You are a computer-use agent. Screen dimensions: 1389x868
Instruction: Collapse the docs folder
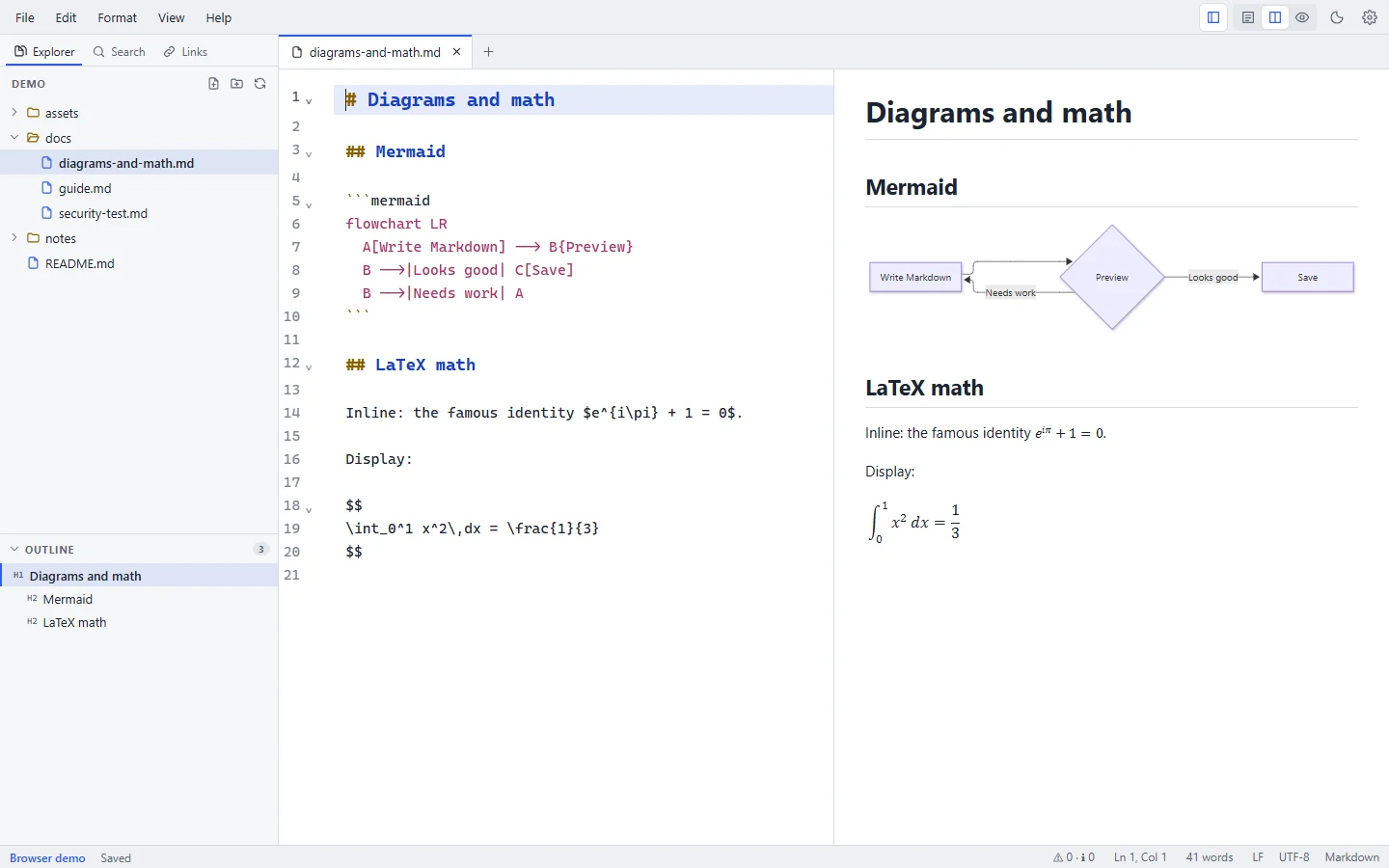pyautogui.click(x=14, y=138)
